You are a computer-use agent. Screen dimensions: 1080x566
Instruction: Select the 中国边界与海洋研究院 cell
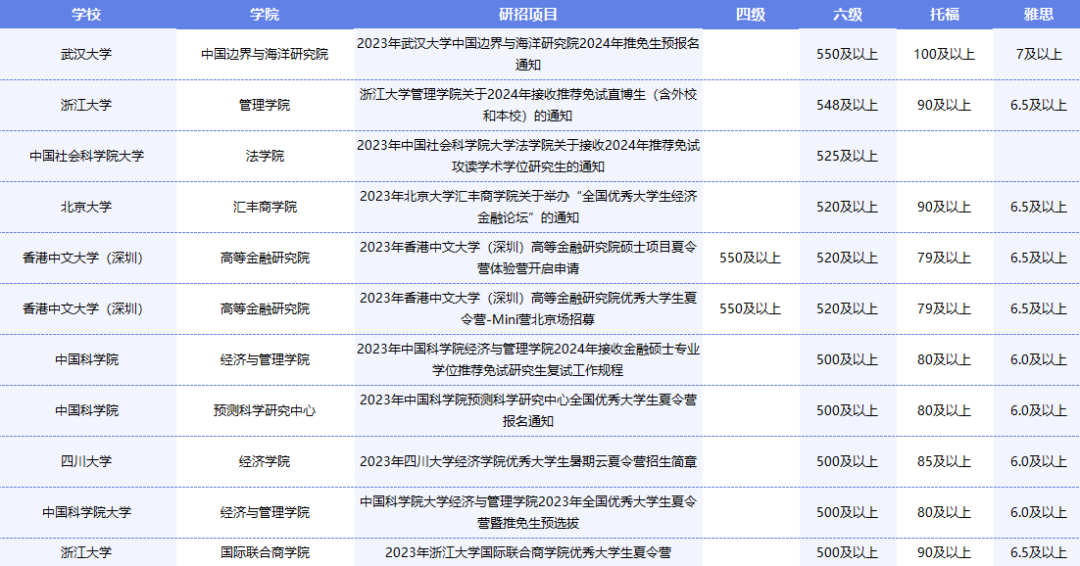tap(264, 54)
